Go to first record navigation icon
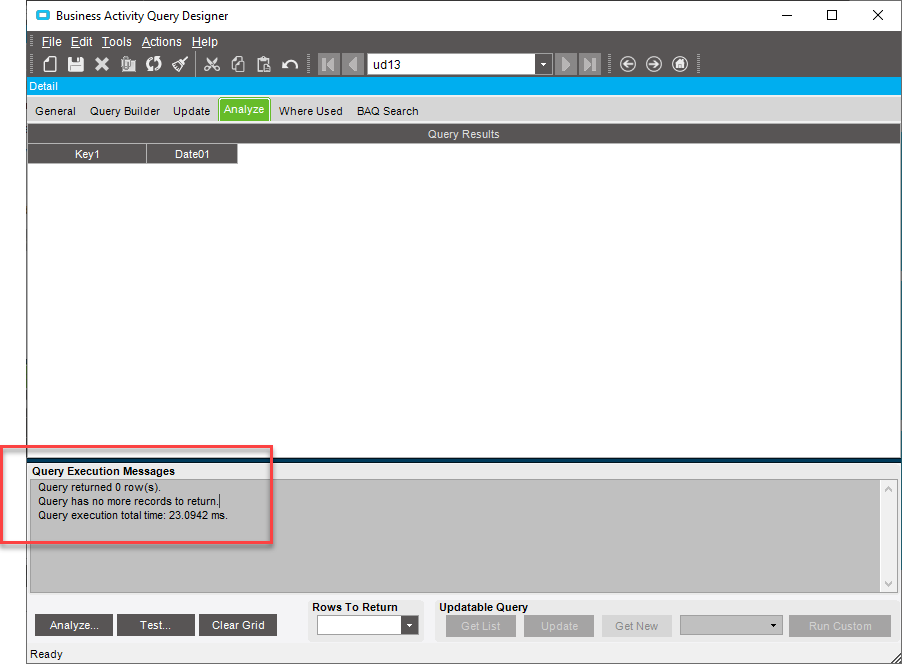The image size is (902, 664). pyautogui.click(x=329, y=64)
